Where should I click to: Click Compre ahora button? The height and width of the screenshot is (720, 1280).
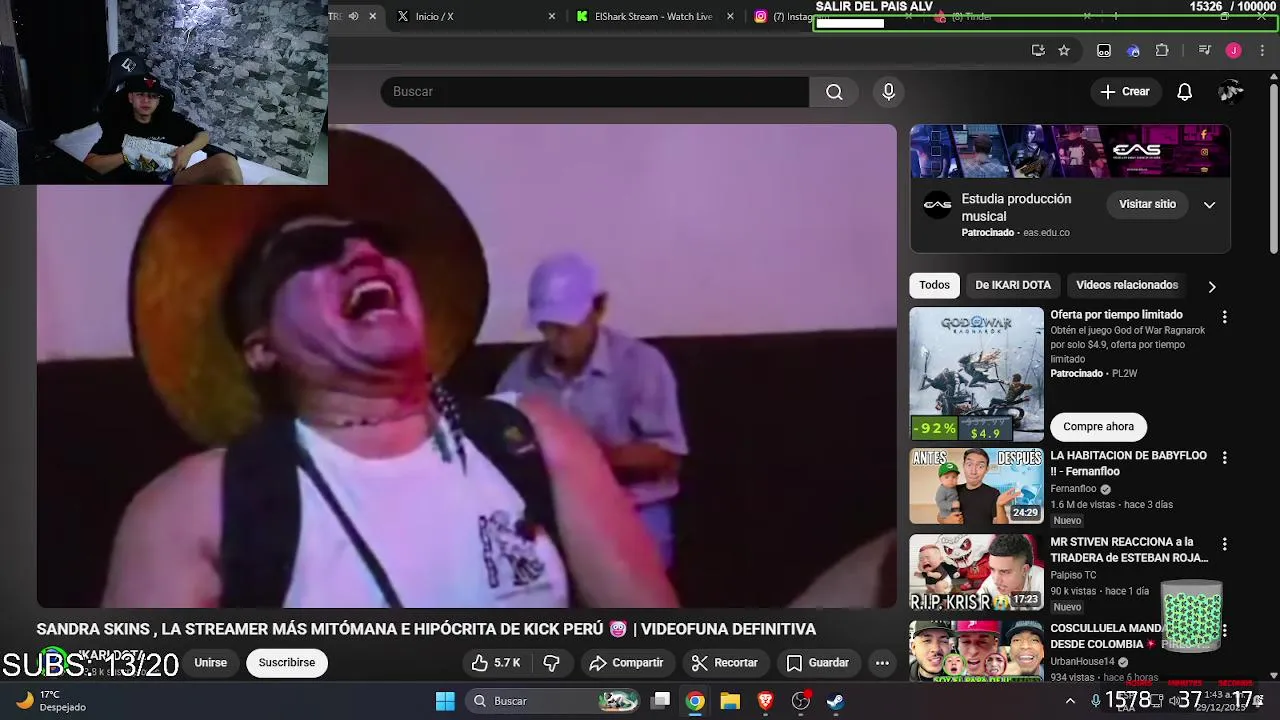(x=1098, y=426)
